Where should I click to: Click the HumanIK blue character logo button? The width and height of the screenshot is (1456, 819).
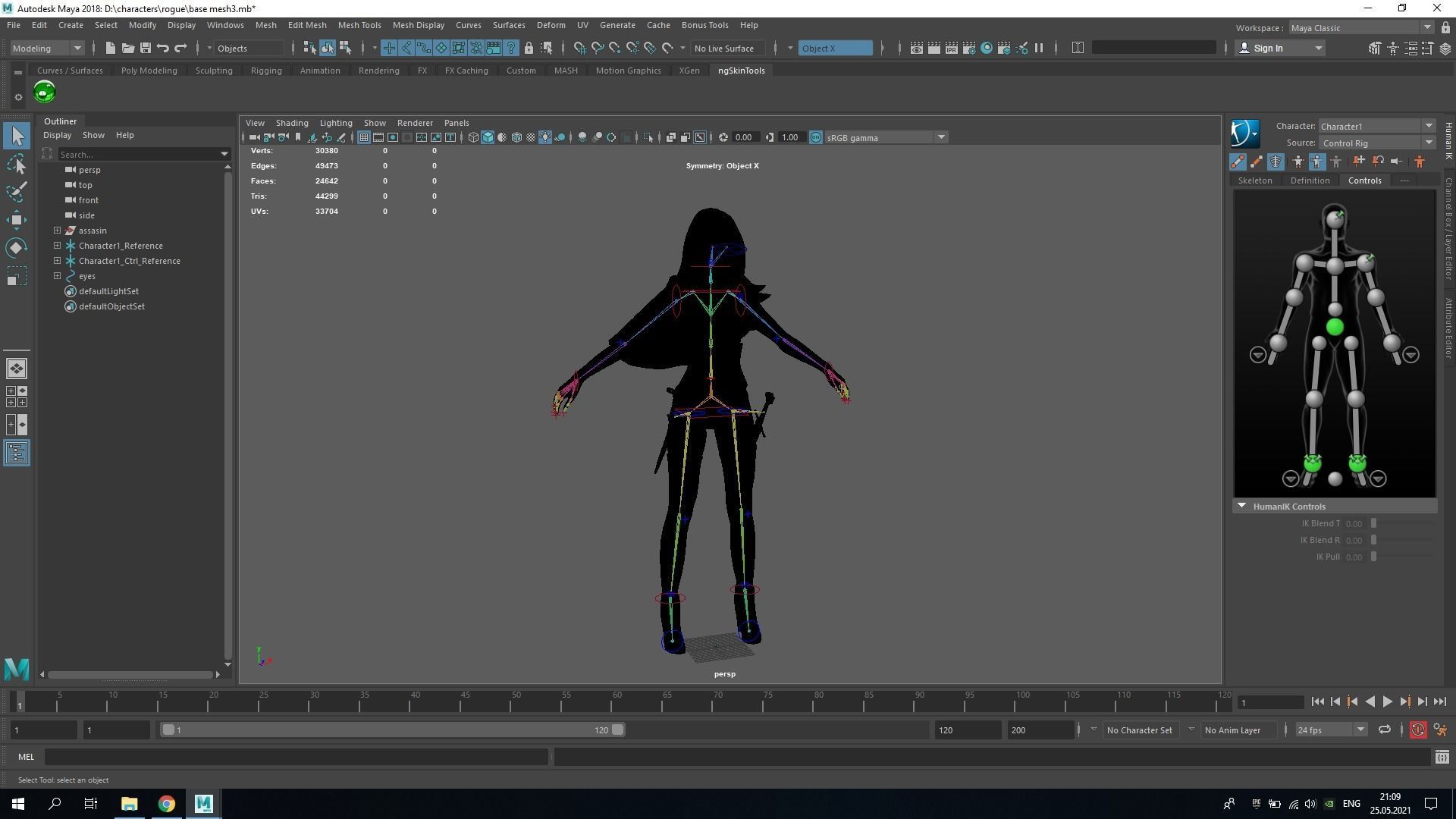tap(1244, 133)
